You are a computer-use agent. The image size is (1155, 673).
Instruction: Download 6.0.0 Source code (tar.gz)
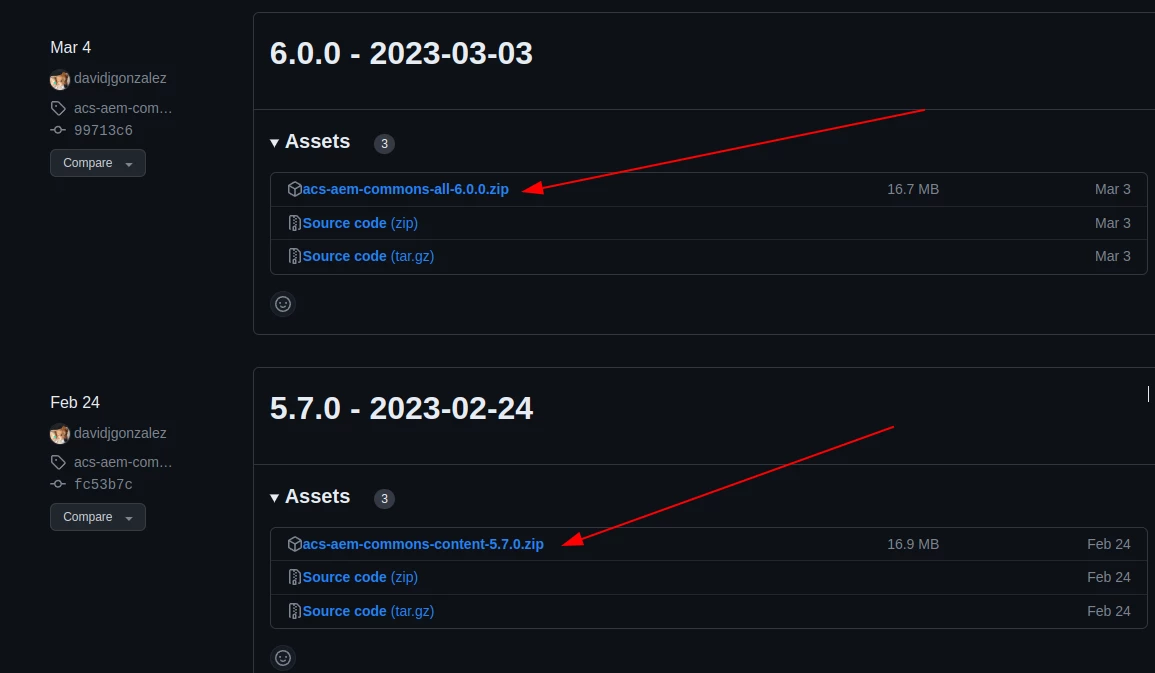368,256
